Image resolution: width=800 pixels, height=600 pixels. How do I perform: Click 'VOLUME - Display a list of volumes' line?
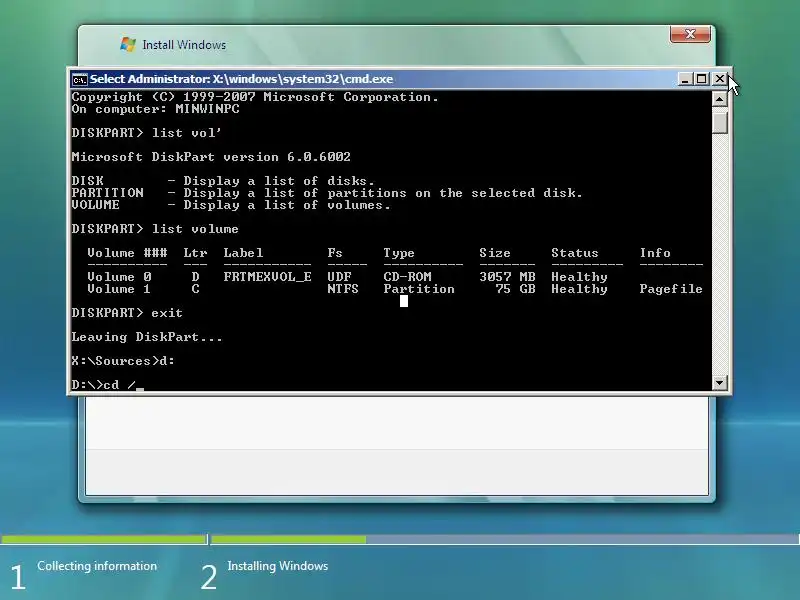[231, 205]
